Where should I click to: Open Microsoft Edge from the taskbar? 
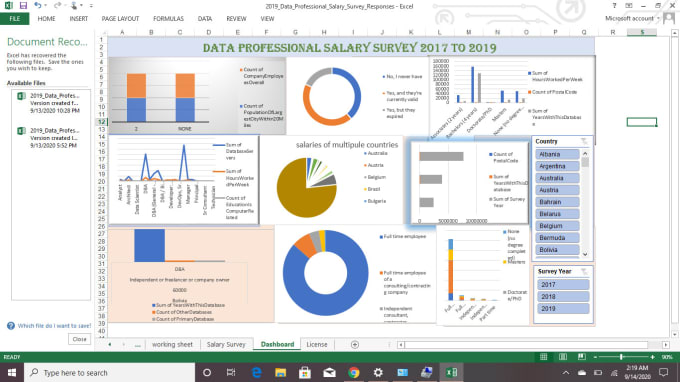click(256, 372)
